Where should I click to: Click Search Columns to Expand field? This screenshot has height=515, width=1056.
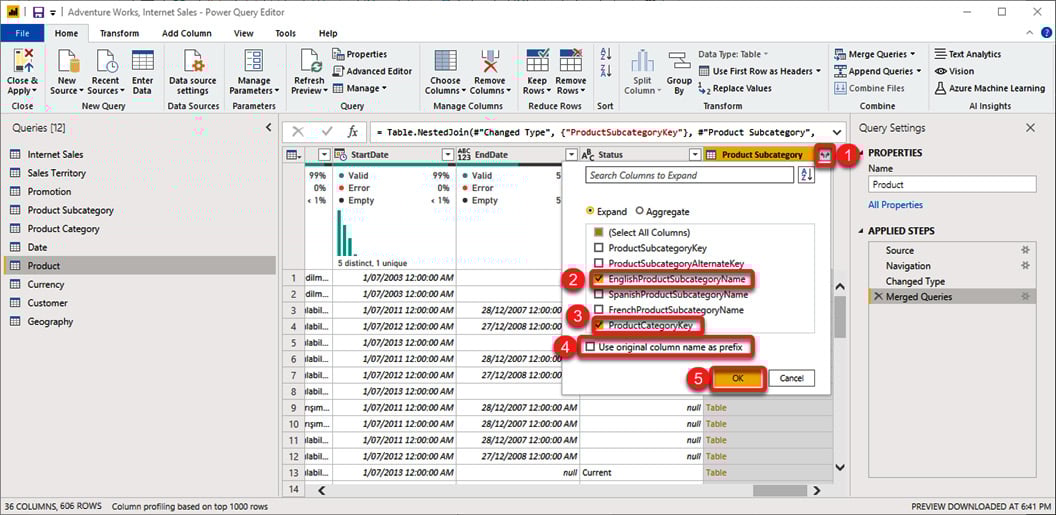click(689, 175)
